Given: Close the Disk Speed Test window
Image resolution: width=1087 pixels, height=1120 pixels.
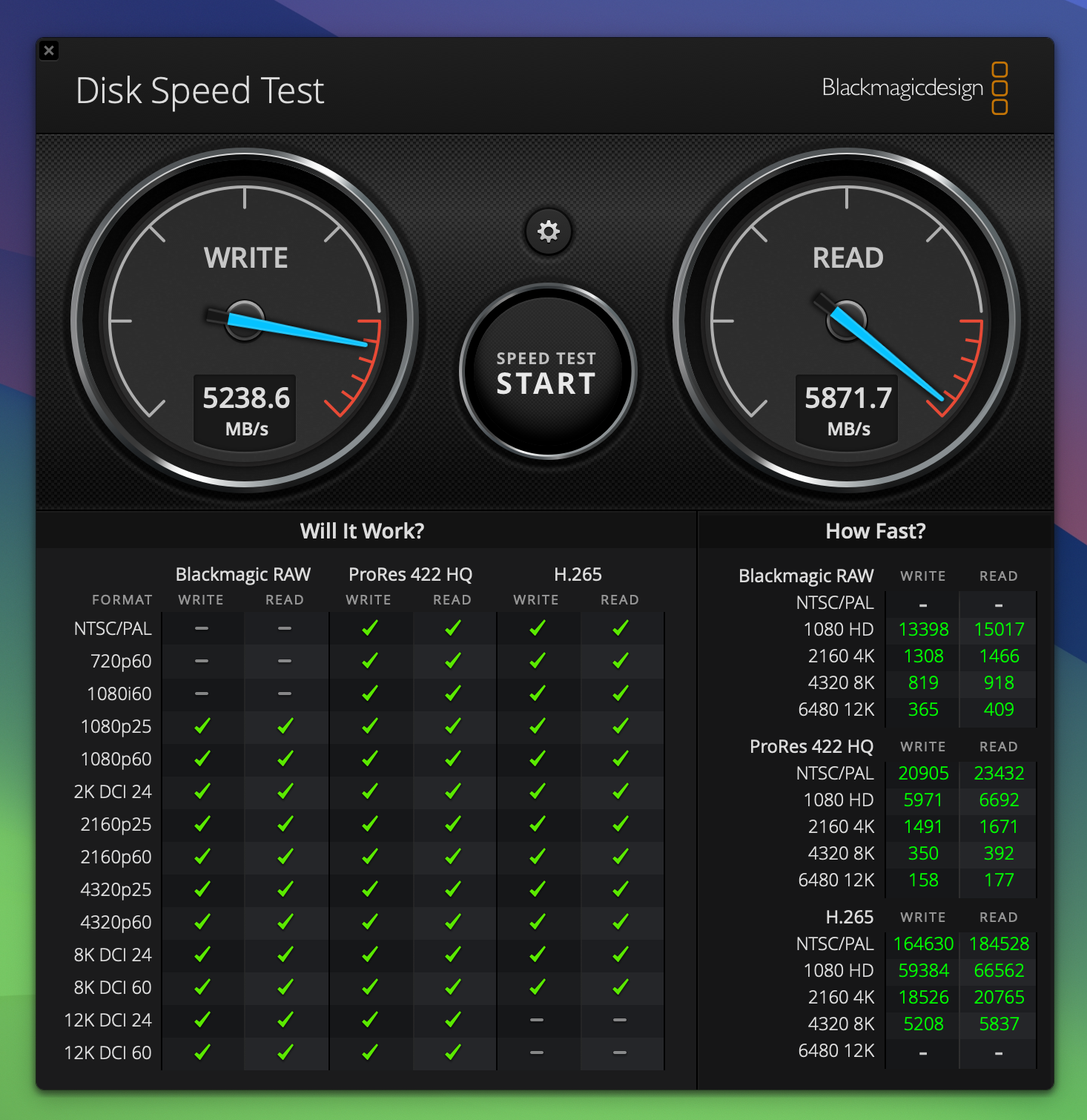Looking at the screenshot, I should click(x=49, y=50).
